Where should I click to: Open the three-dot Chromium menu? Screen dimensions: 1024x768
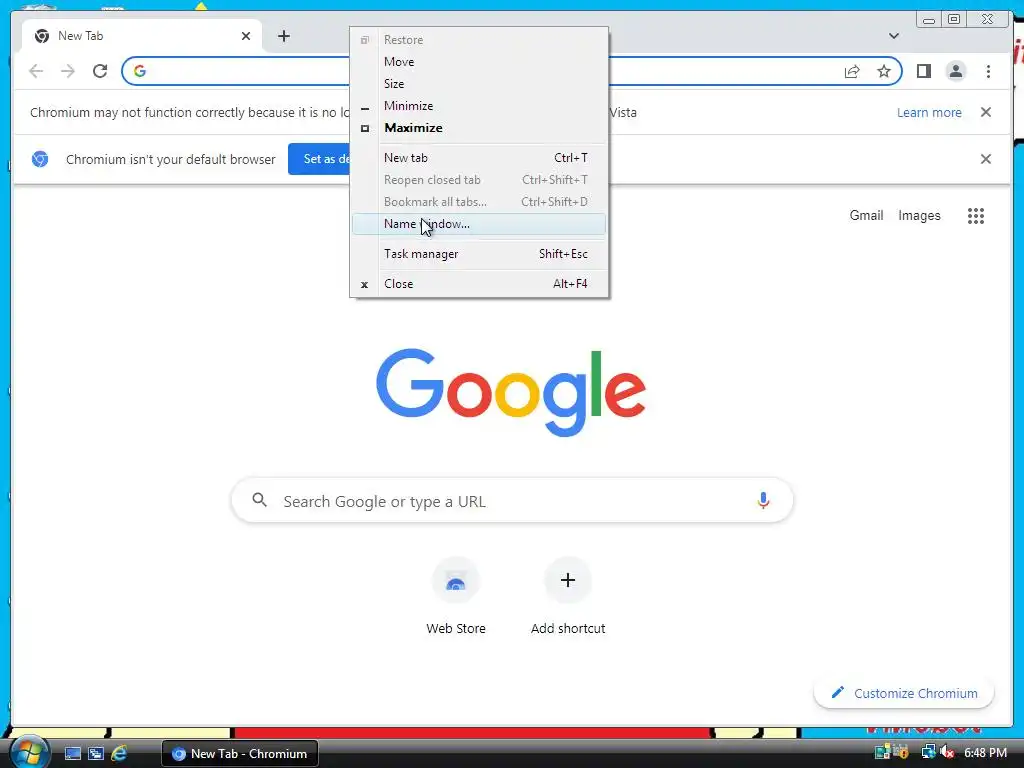click(988, 71)
